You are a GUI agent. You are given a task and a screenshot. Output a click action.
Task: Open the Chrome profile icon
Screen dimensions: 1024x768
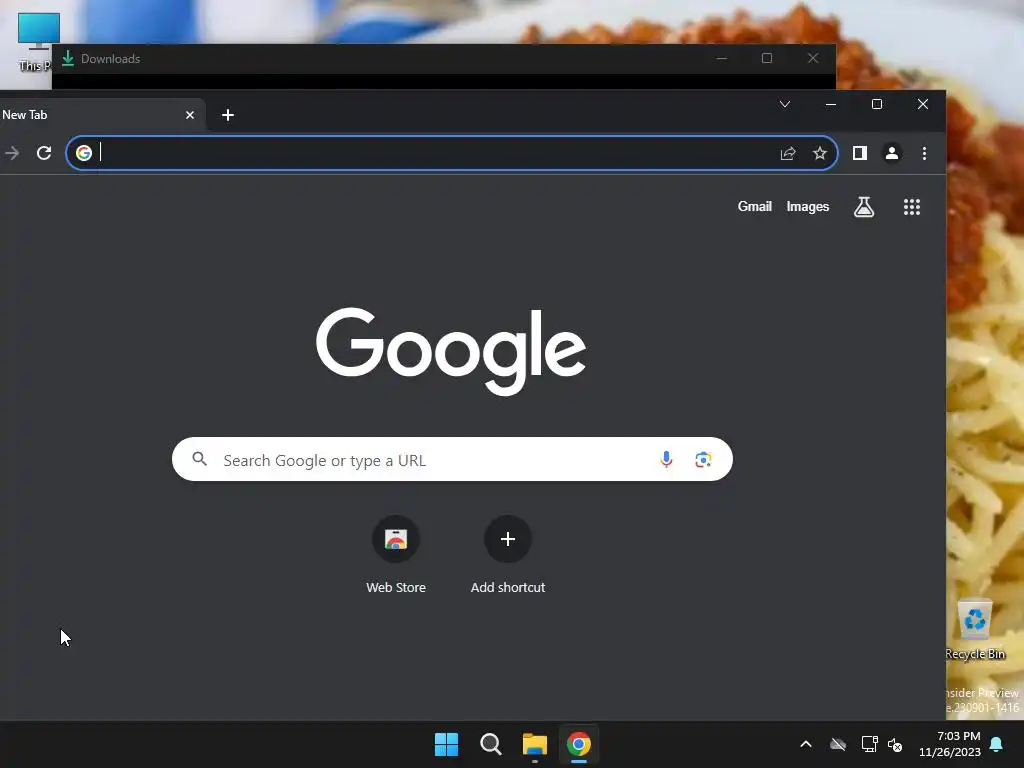point(891,153)
